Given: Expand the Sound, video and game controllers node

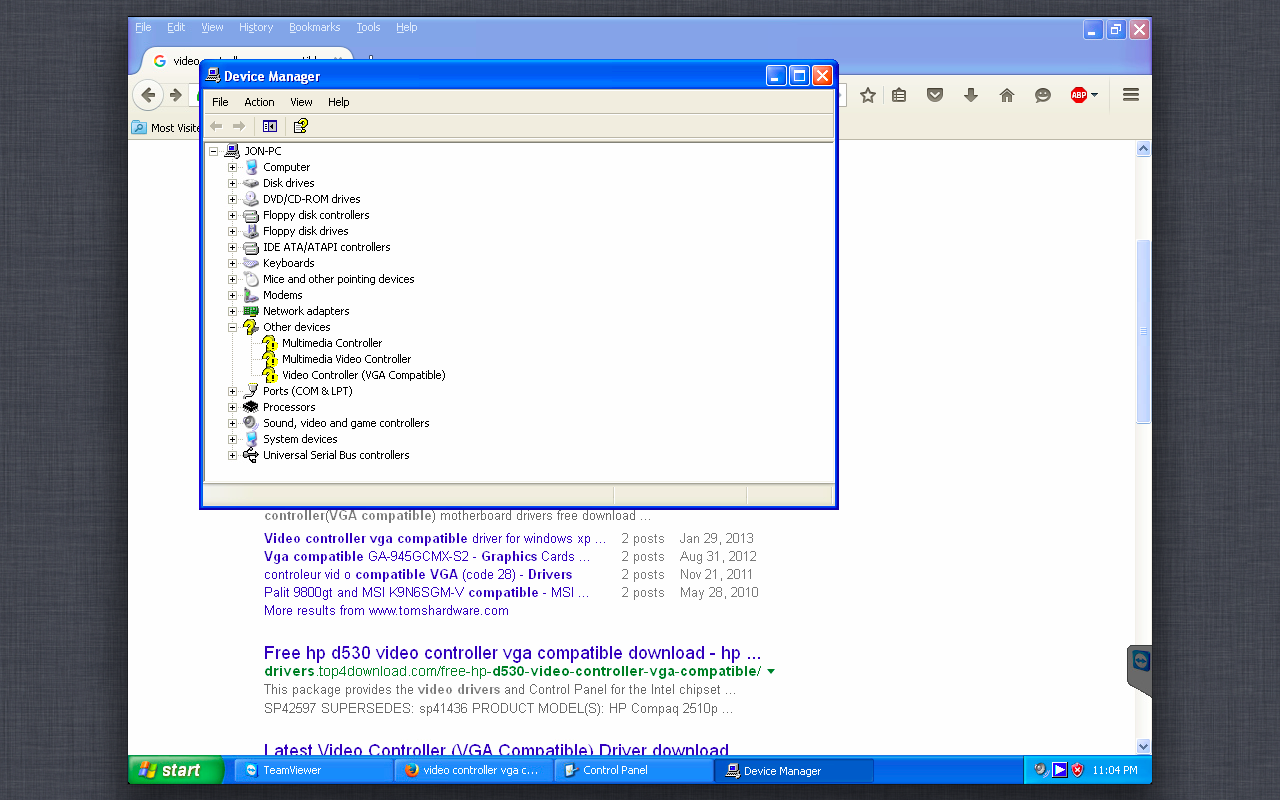Looking at the screenshot, I should pyautogui.click(x=231, y=423).
